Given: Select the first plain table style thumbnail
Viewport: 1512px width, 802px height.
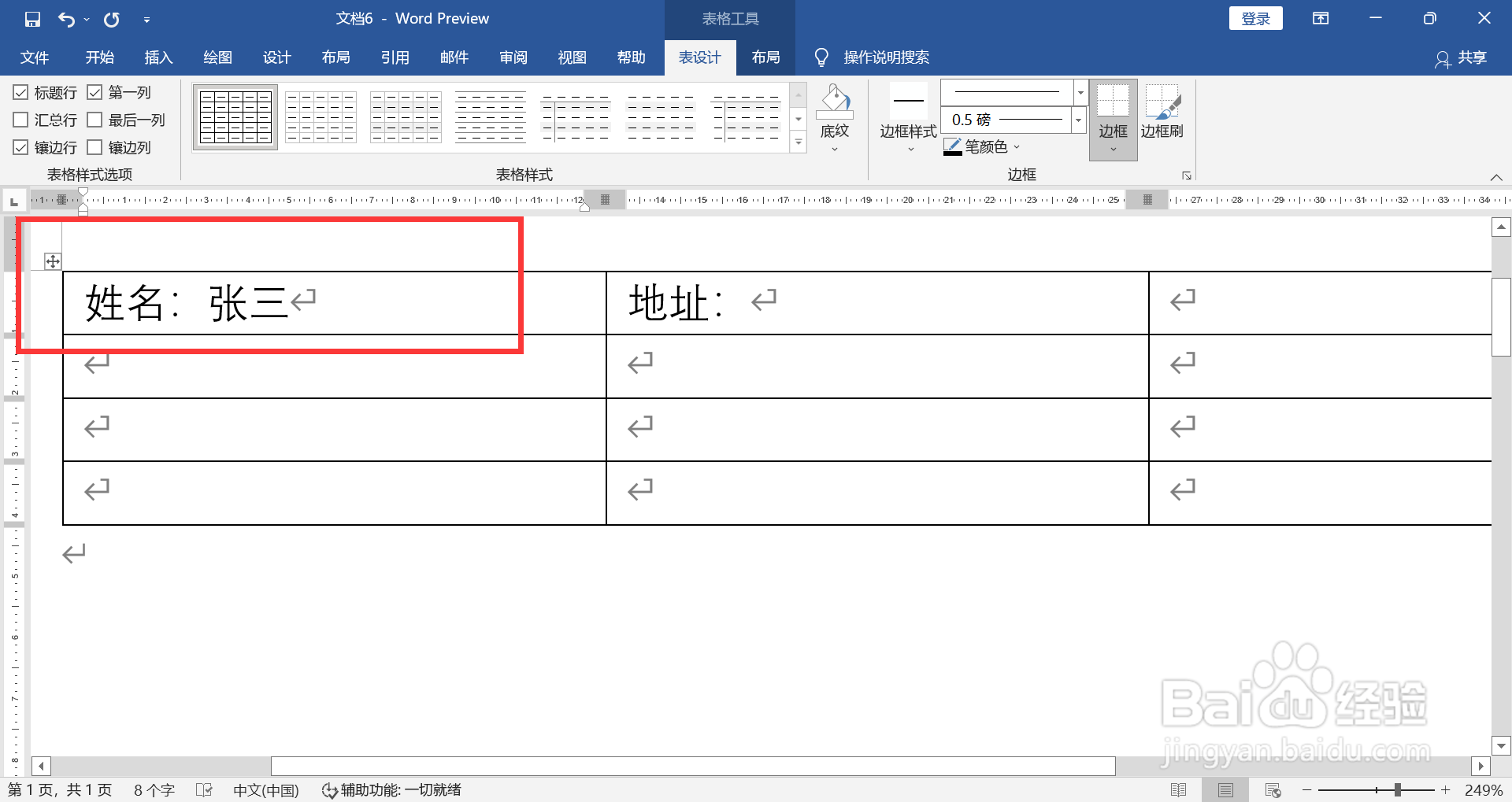Looking at the screenshot, I should coord(235,116).
